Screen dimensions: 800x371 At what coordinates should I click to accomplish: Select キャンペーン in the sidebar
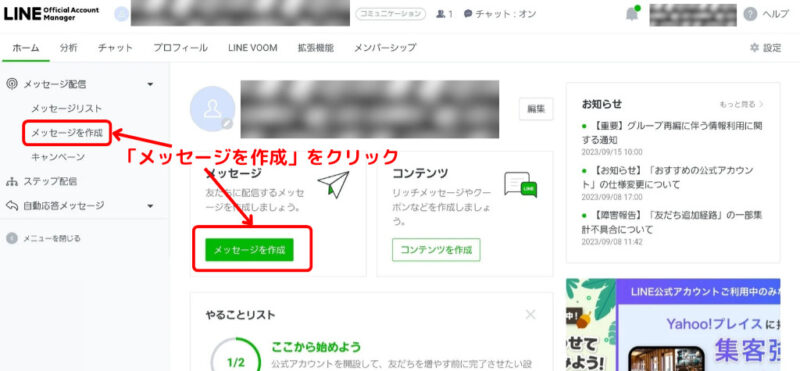click(x=58, y=157)
